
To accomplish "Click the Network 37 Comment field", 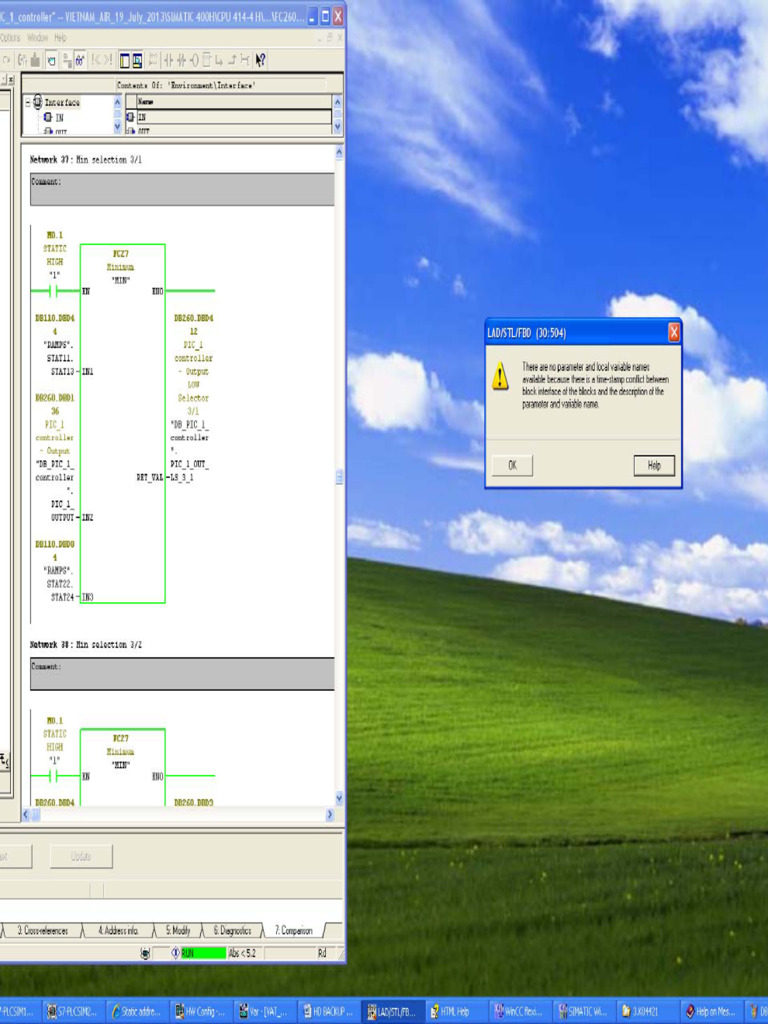I will 182,189.
